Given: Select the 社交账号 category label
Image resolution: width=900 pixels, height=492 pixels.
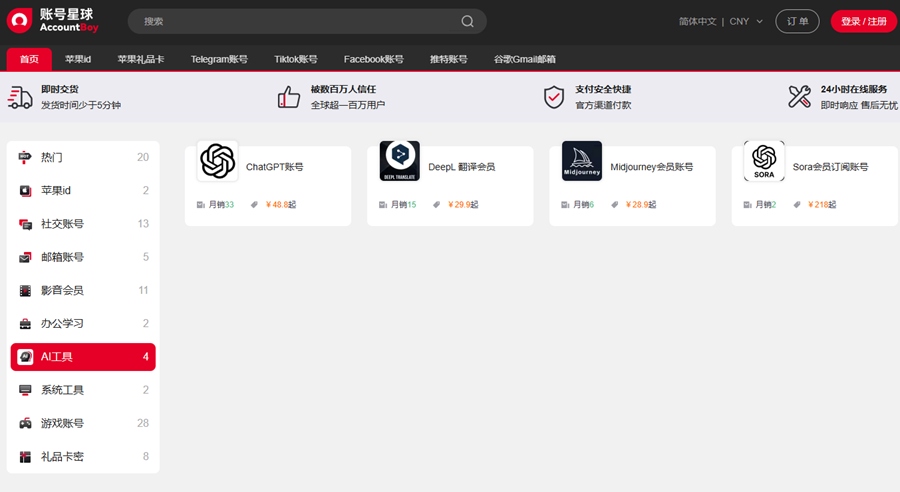Looking at the screenshot, I should pos(62,224).
